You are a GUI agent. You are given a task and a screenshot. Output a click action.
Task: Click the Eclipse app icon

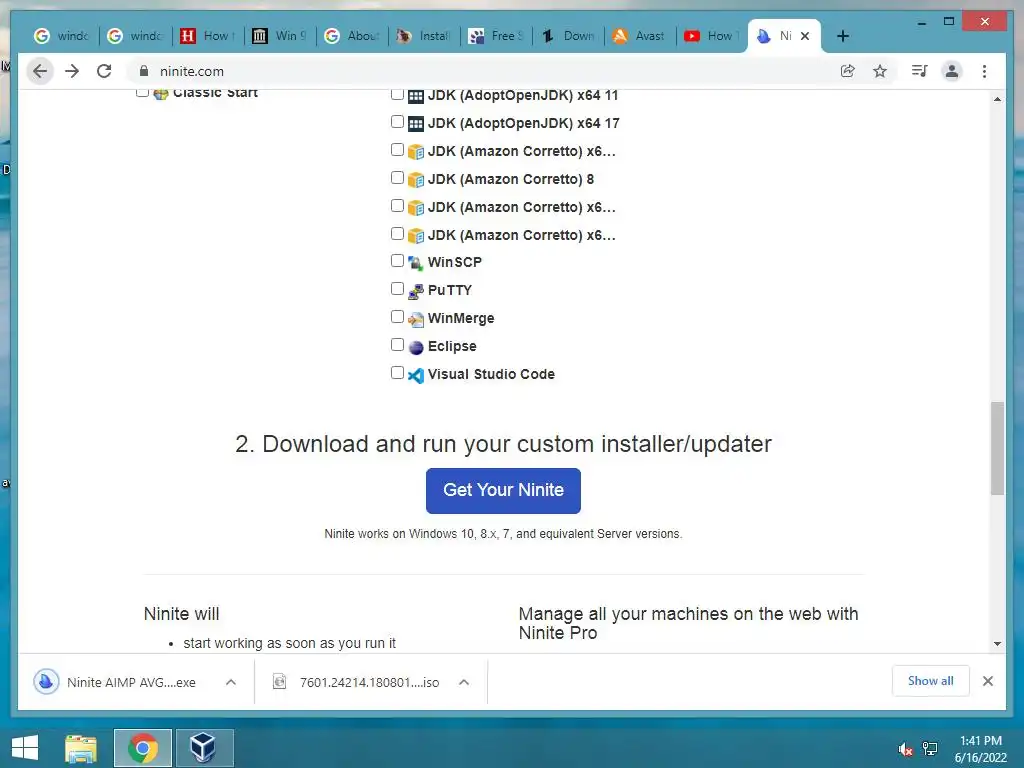(x=415, y=347)
